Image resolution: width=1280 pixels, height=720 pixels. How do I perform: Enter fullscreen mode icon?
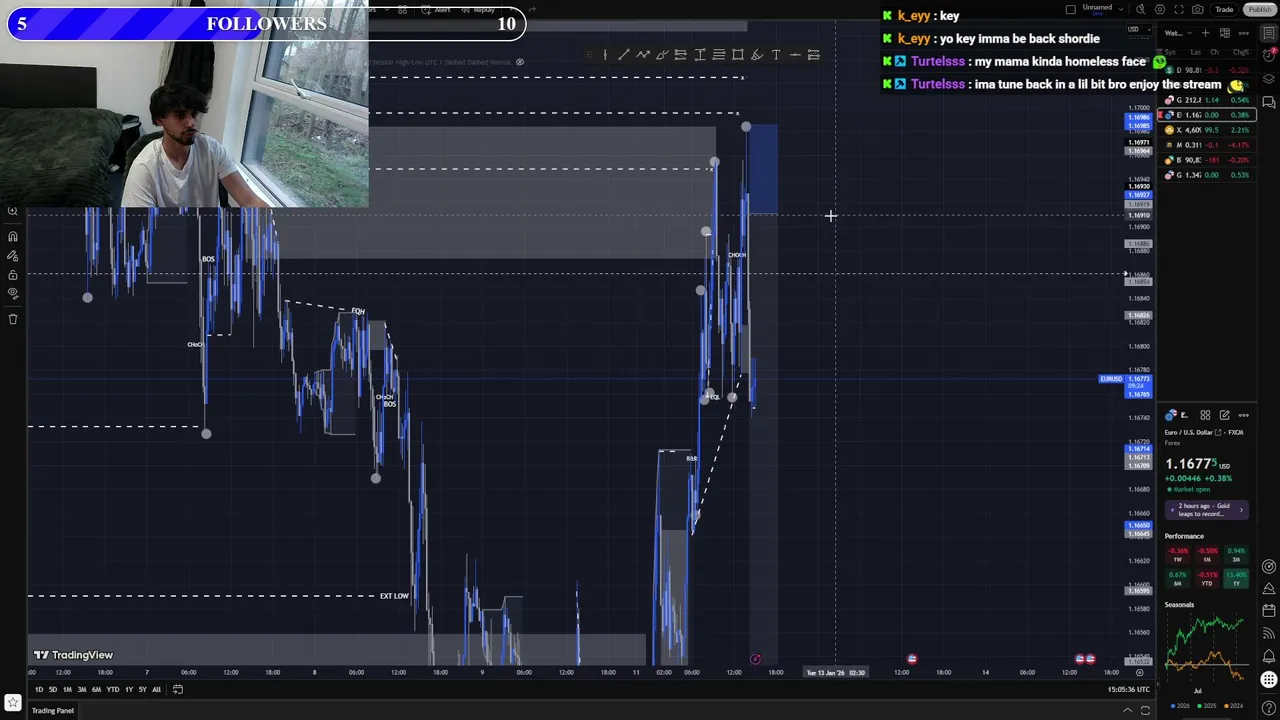click(x=1179, y=9)
